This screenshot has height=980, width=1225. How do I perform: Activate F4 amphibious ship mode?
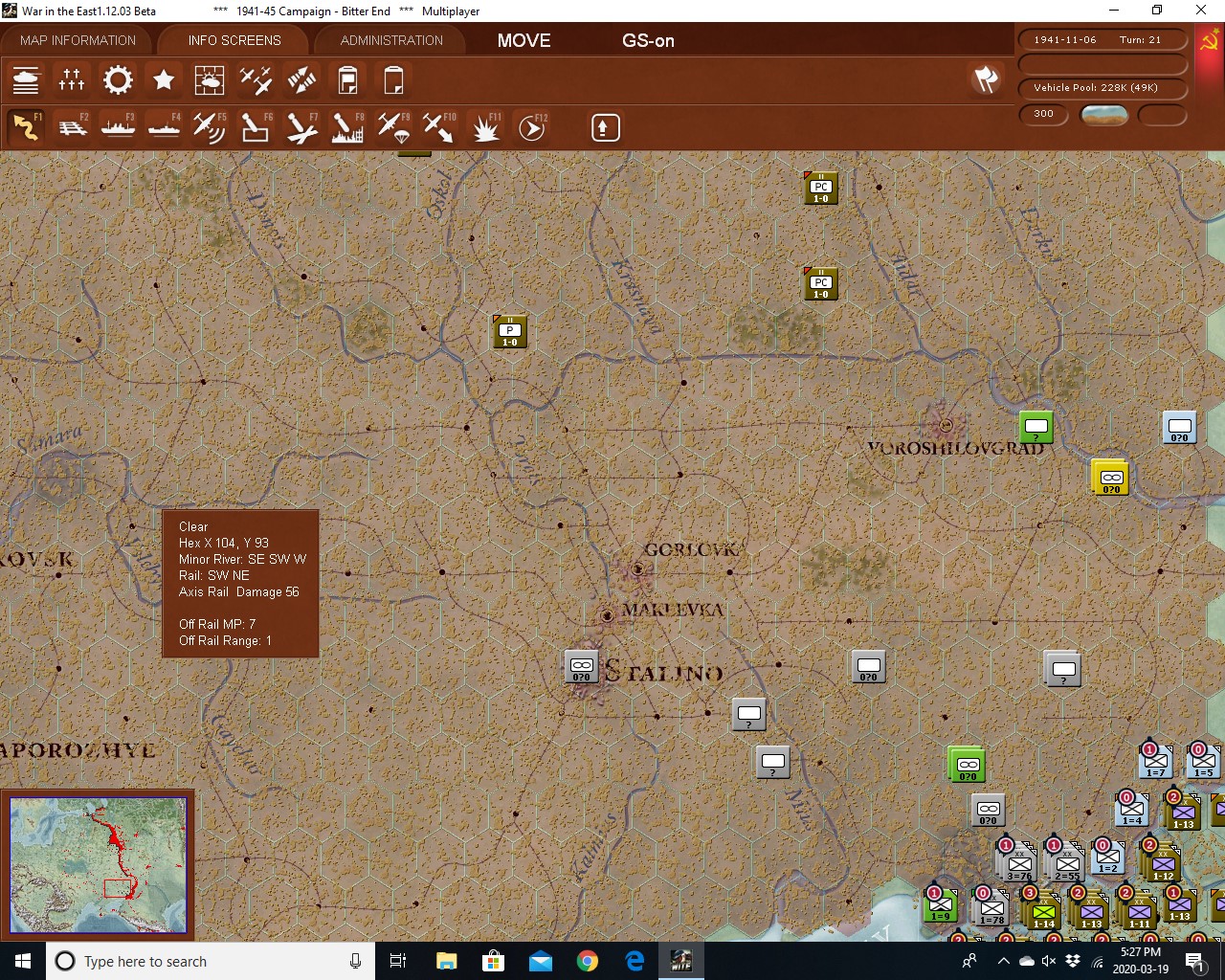point(164,127)
